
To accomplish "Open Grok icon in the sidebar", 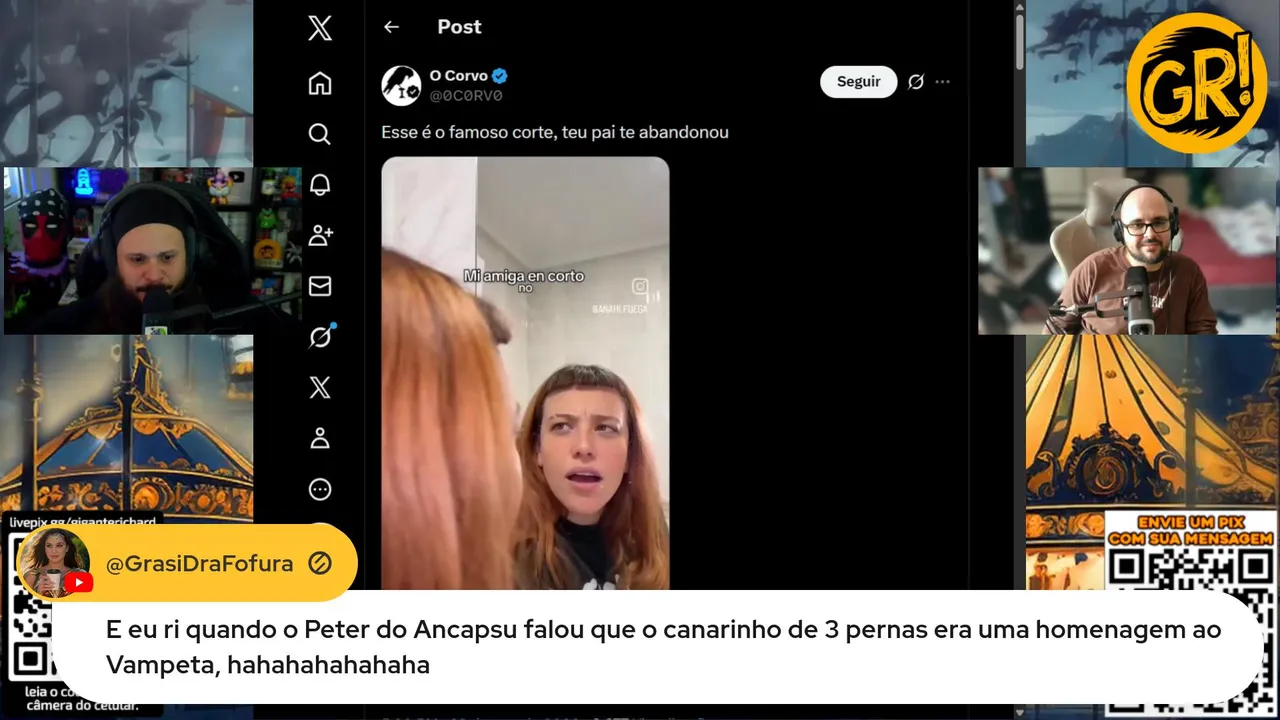I will click(x=320, y=337).
